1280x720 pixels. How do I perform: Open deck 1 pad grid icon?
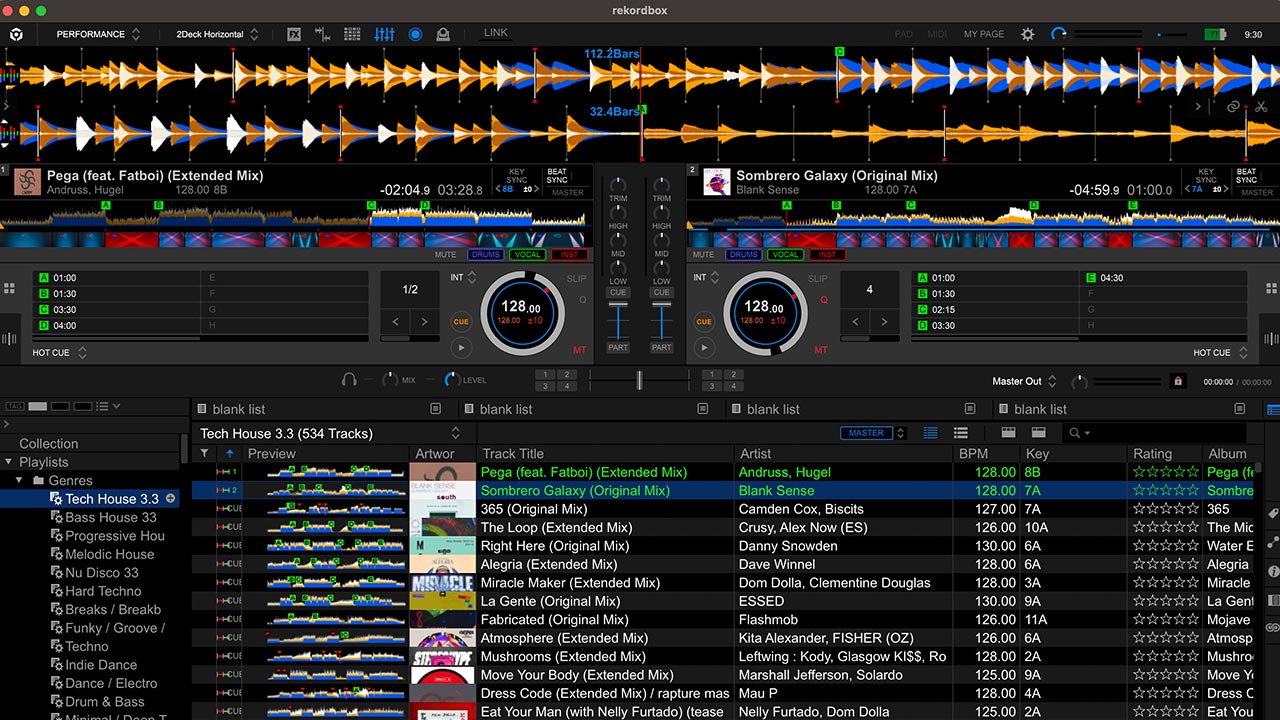9,288
